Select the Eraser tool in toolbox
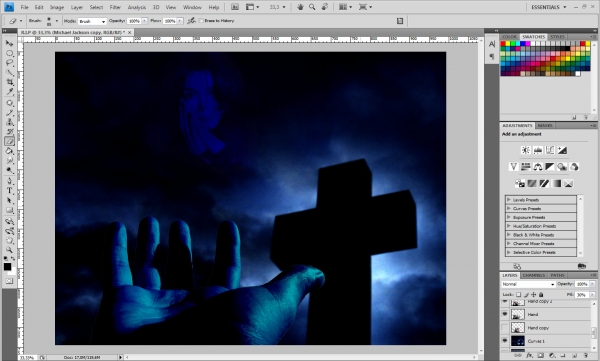The image size is (600, 361). 9,141
